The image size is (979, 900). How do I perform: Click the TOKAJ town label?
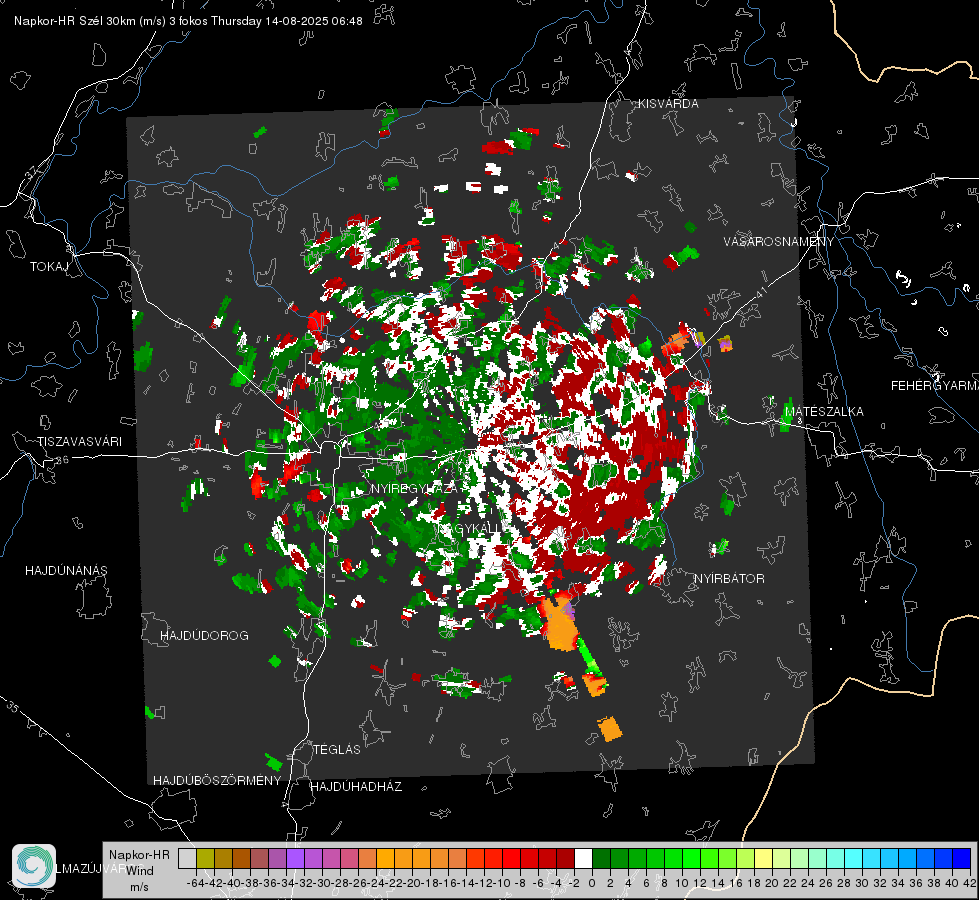49,267
